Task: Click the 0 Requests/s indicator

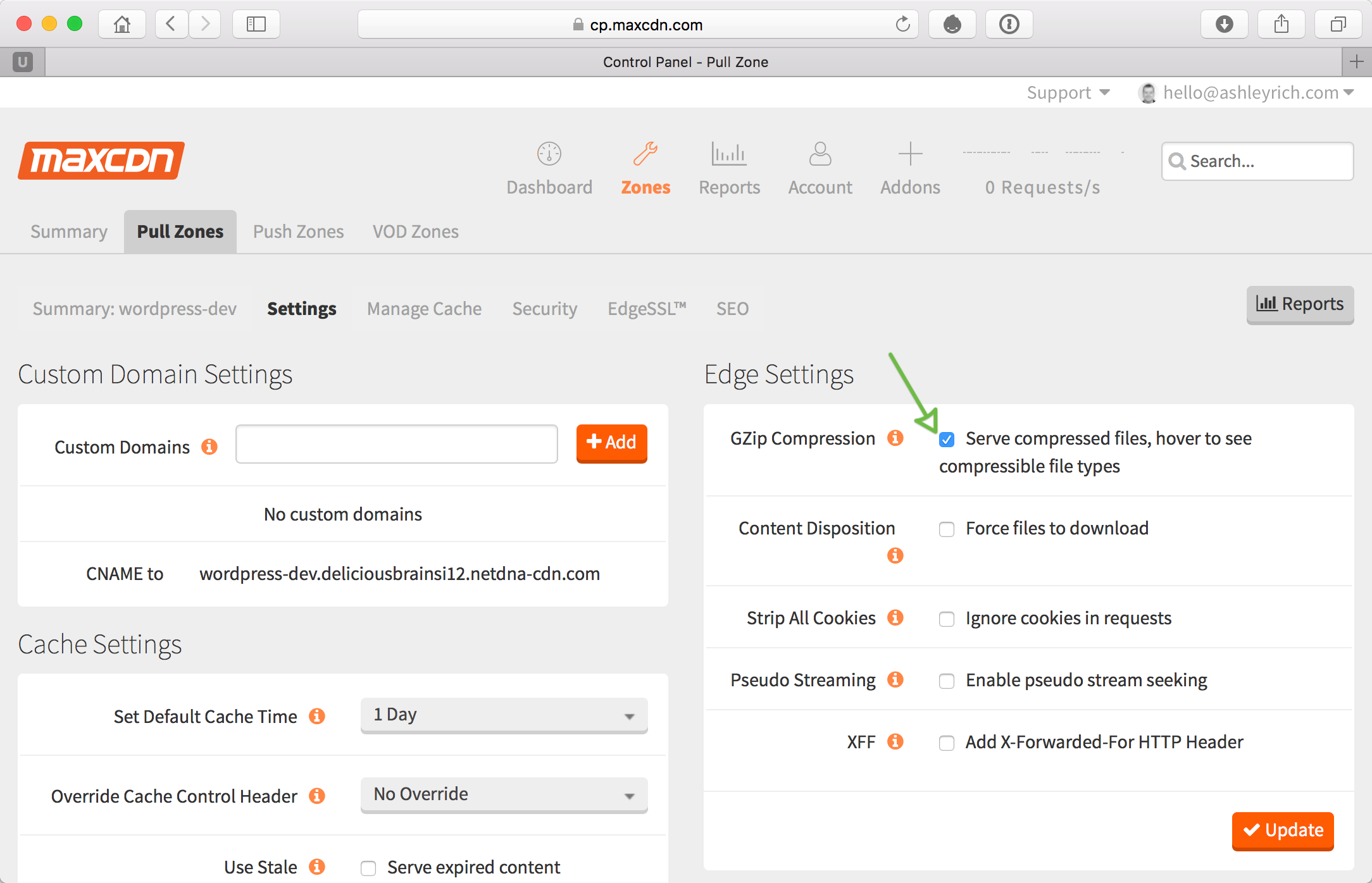Action: pyautogui.click(x=1042, y=187)
